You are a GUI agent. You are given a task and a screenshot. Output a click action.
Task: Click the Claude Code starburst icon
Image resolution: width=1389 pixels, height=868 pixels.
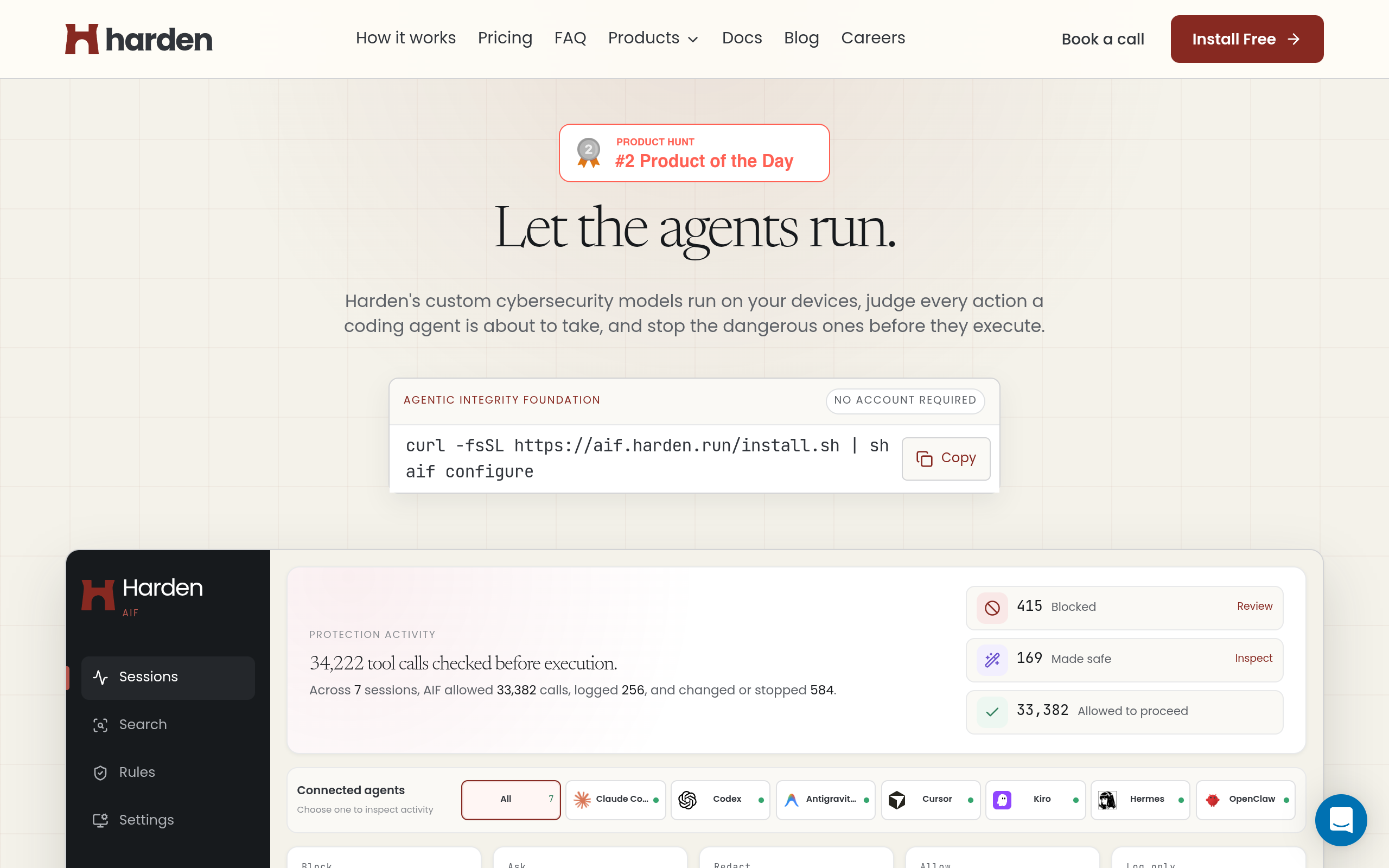click(582, 800)
